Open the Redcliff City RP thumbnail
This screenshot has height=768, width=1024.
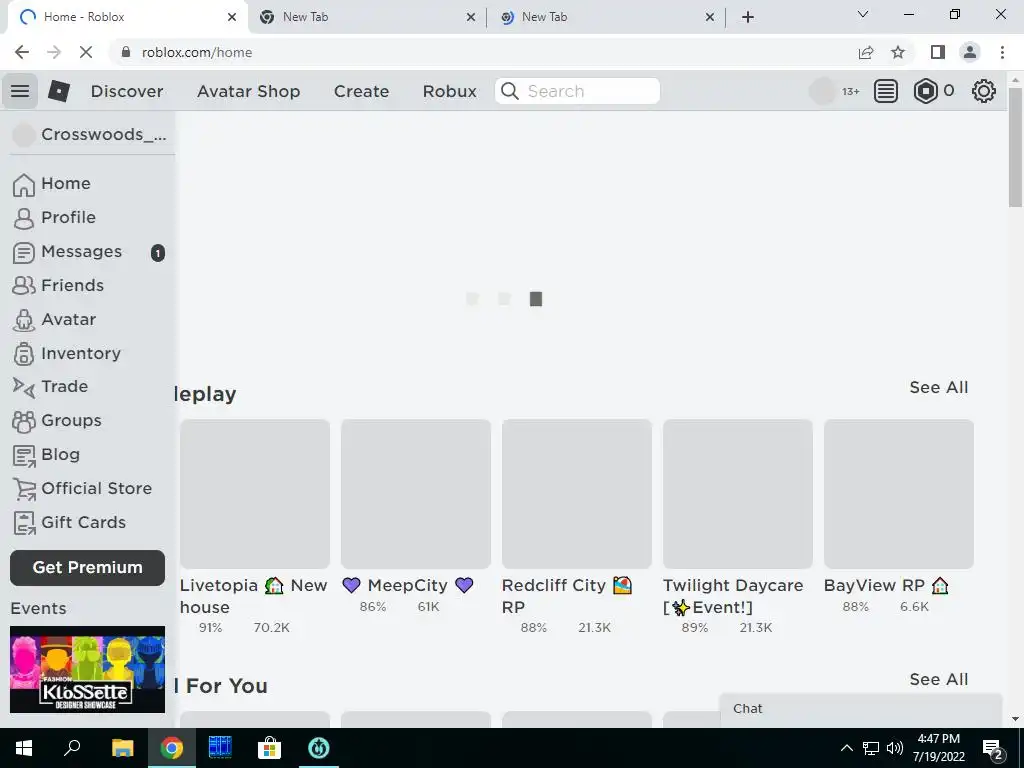coord(577,494)
